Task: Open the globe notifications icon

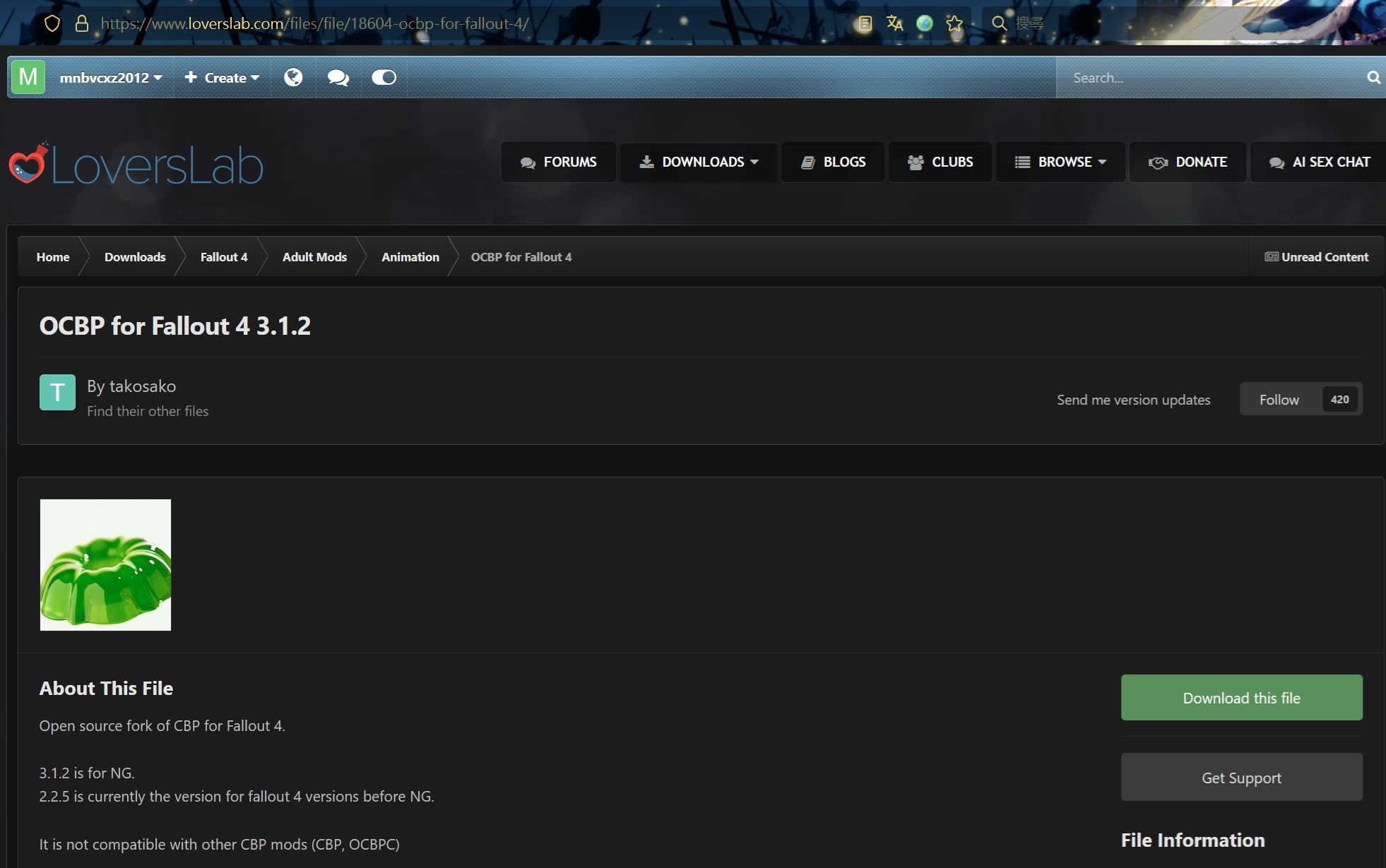Action: 293,77
